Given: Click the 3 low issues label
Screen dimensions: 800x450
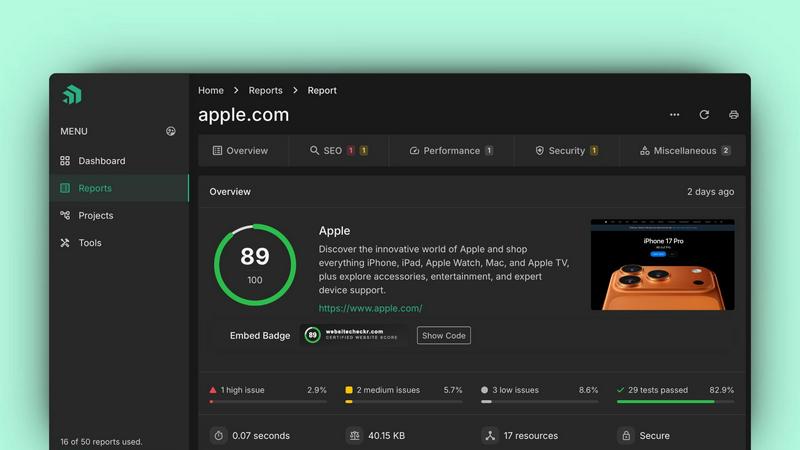Looking at the screenshot, I should pos(515,390).
